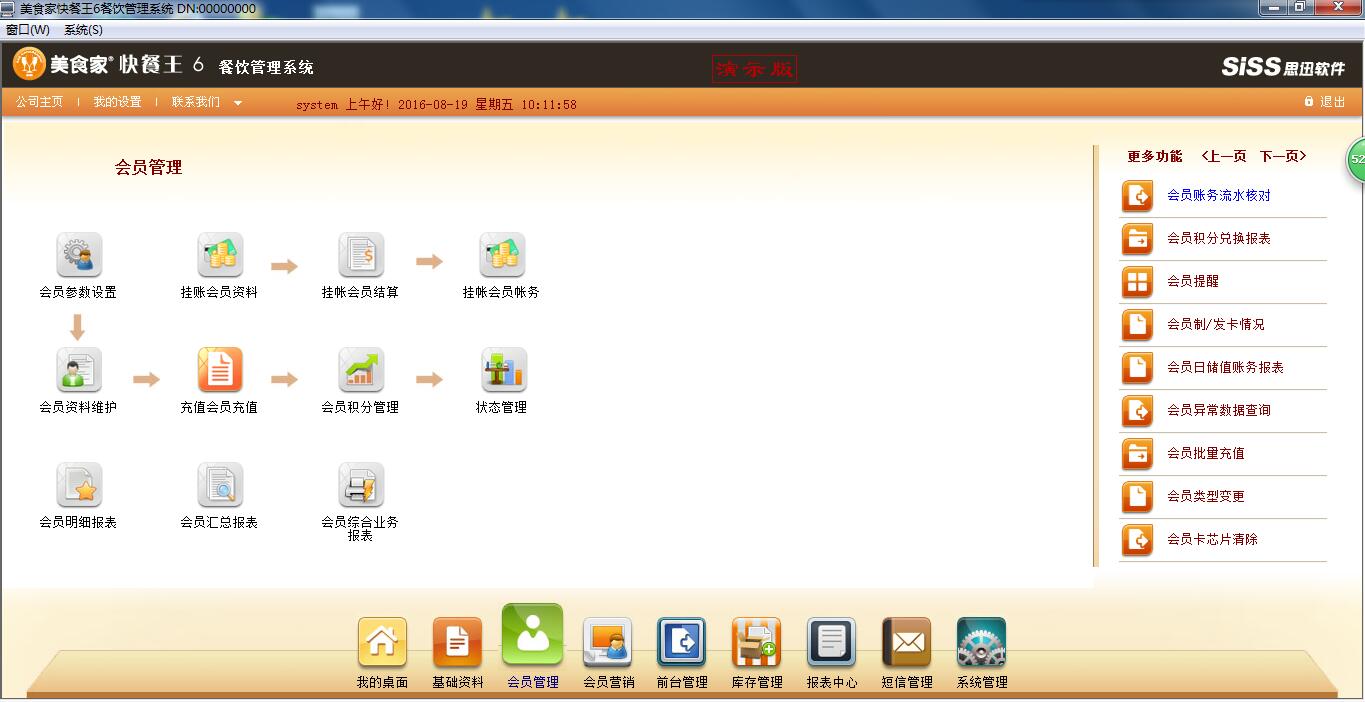Open the 会员提醒 link
This screenshot has height=702, width=1365.
point(1193,282)
